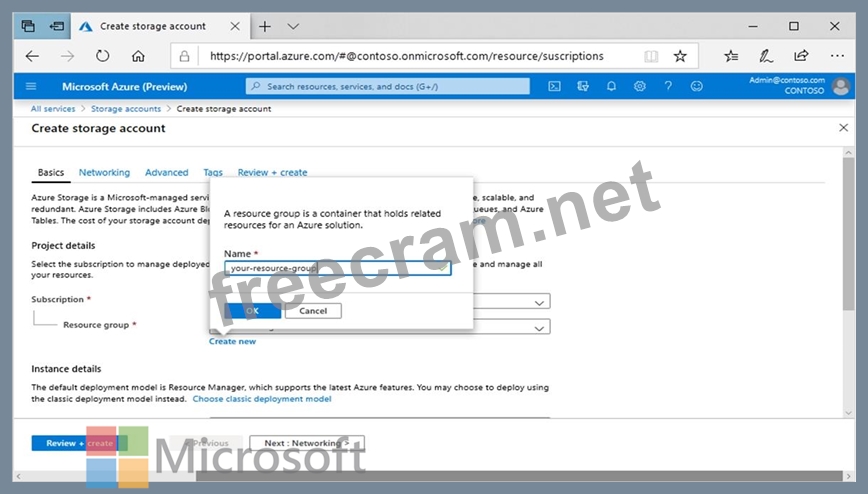Switch to the Networking tab
Viewport: 868px width, 494px height.
pos(104,172)
